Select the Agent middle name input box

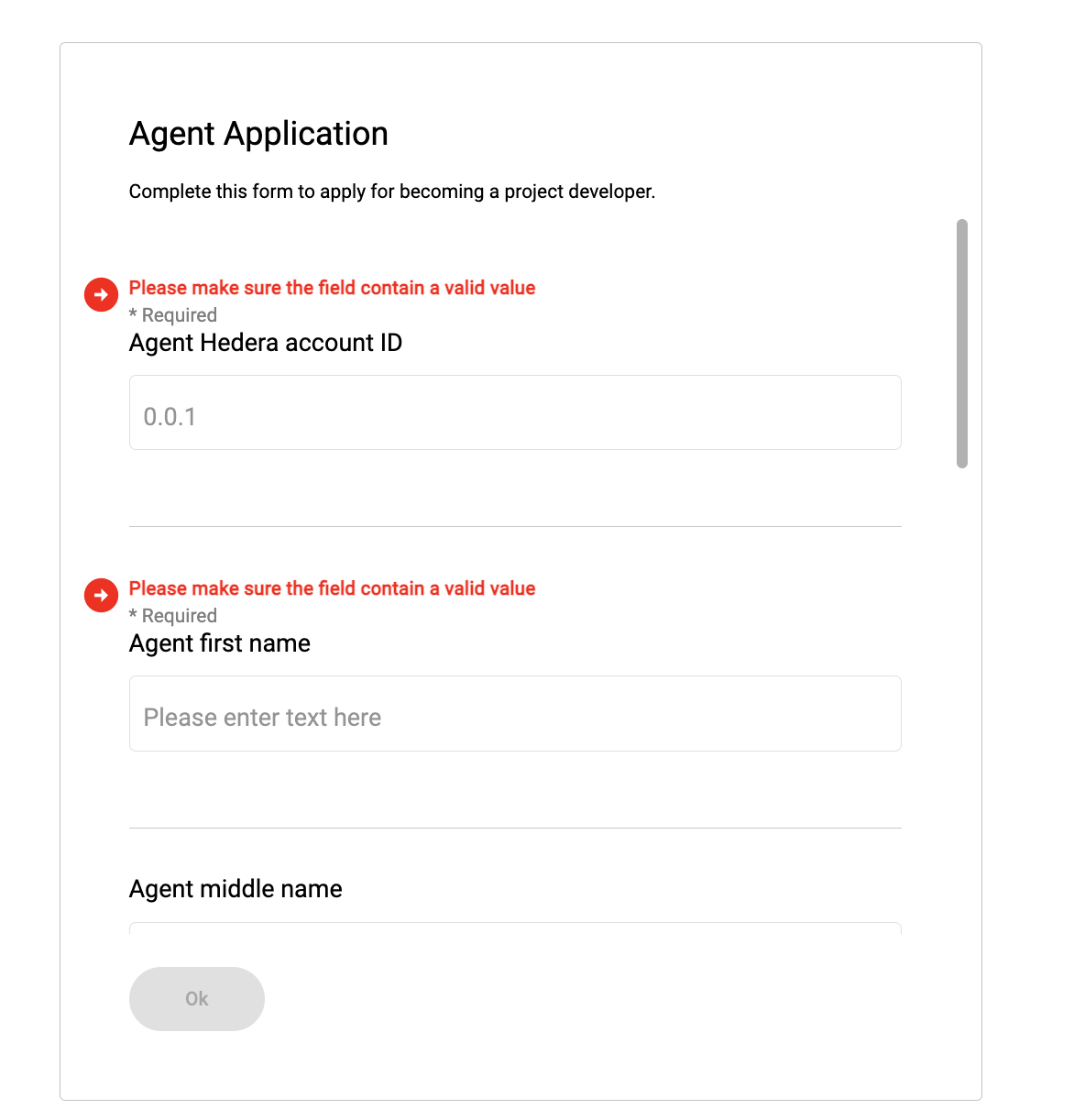(x=515, y=928)
